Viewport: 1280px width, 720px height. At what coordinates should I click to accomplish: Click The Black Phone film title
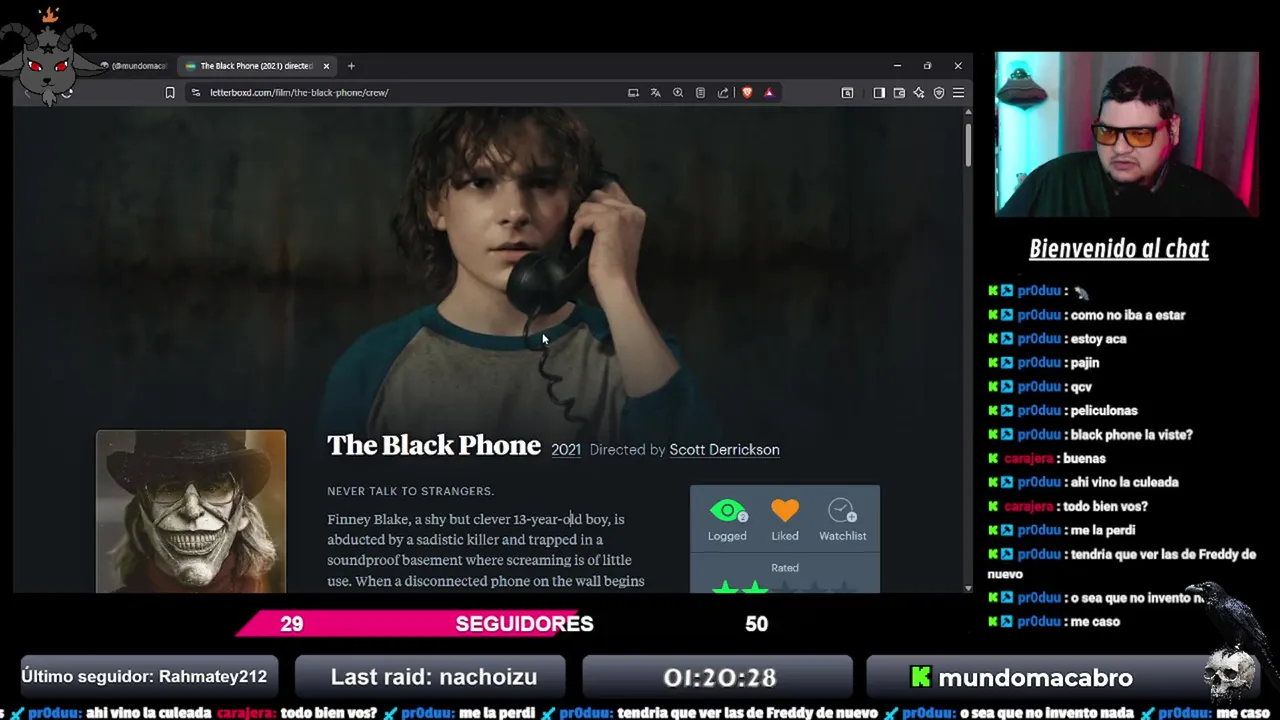434,446
